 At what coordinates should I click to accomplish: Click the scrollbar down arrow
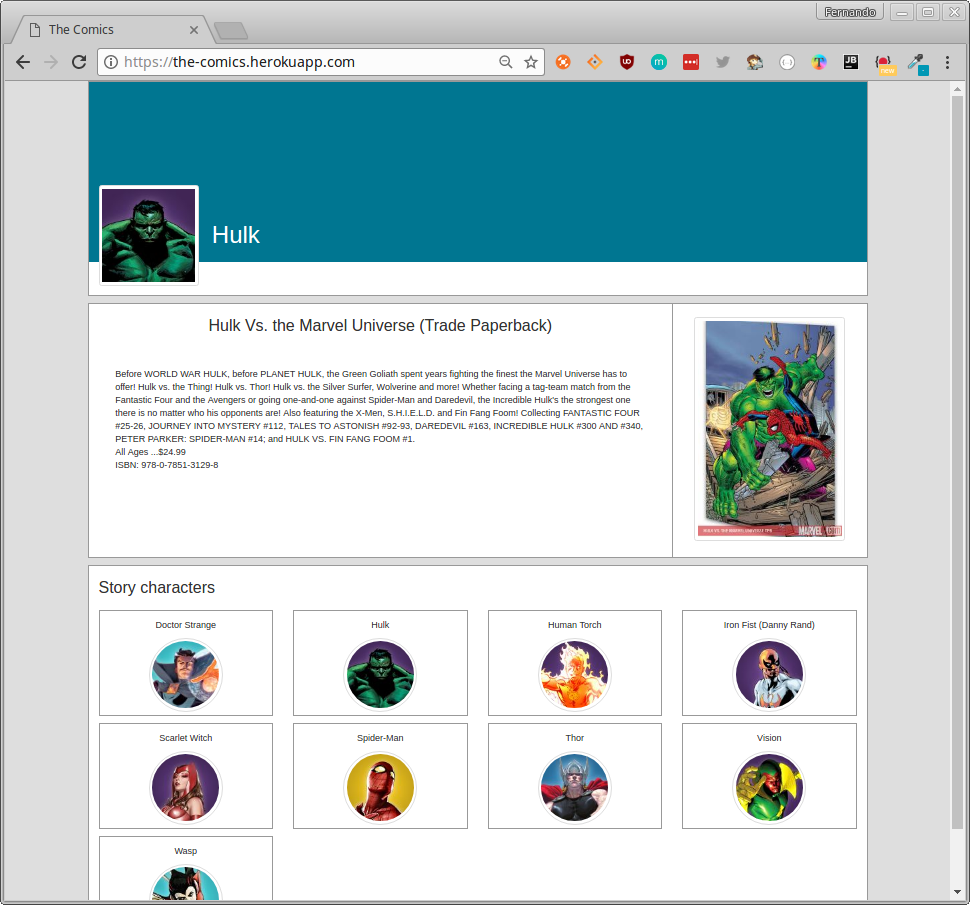point(957,892)
